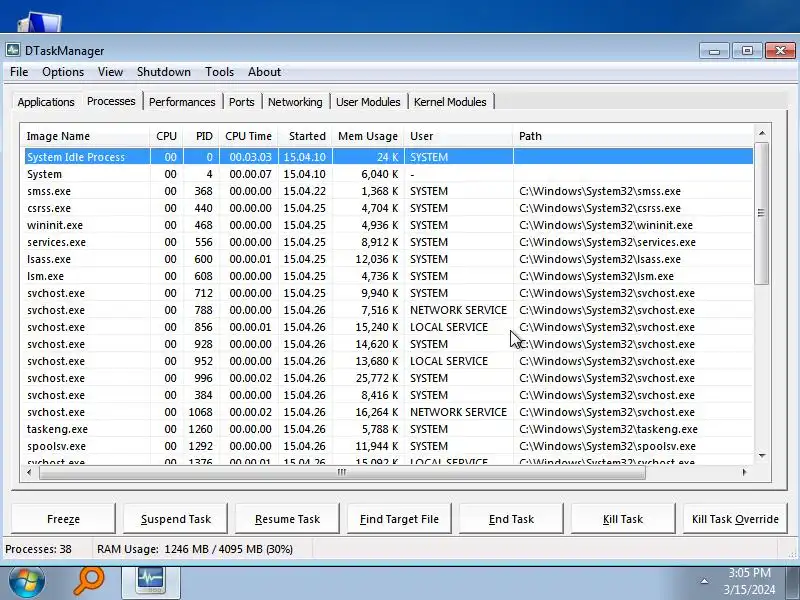This screenshot has height=600, width=800.
Task: Sort by Image Name column header
Action: pos(86,136)
